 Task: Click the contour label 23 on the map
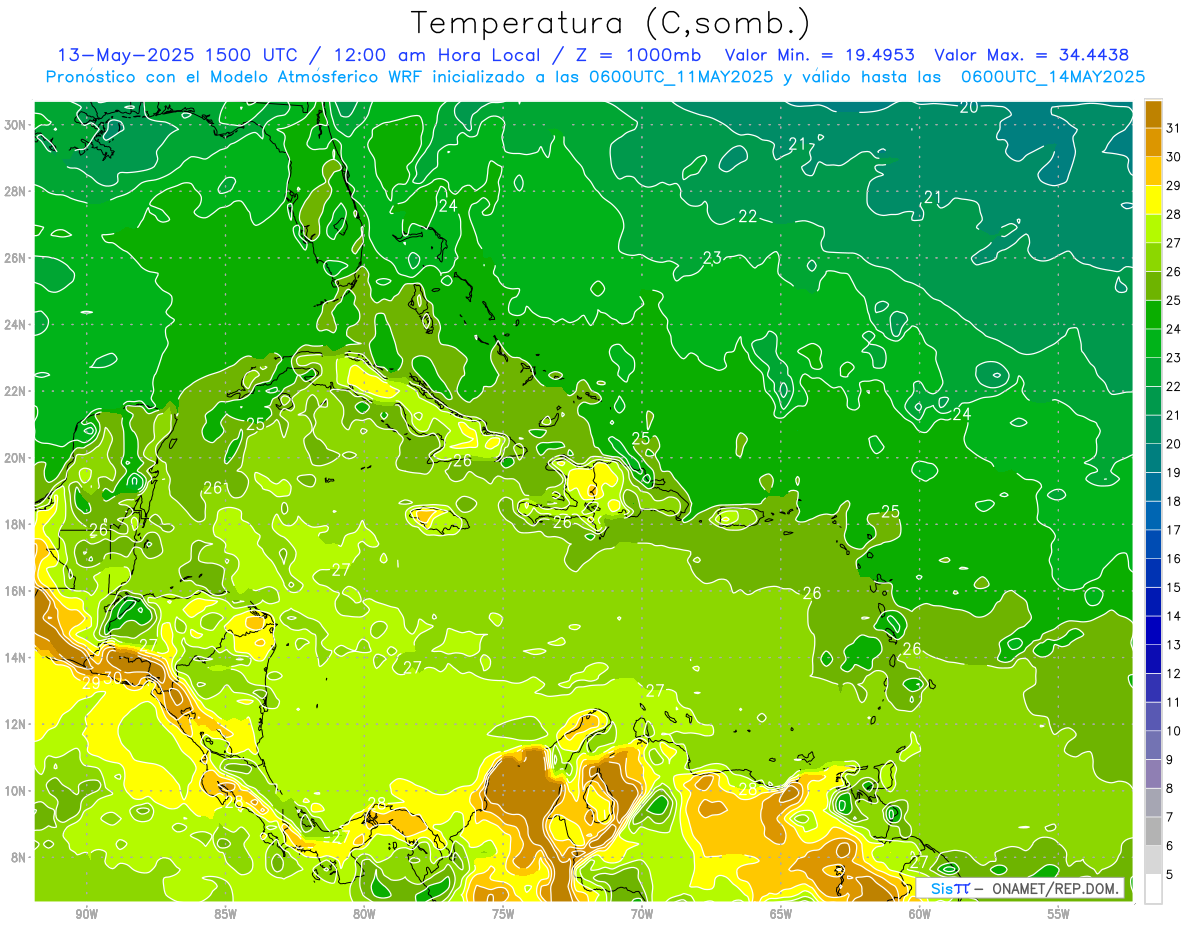(x=712, y=258)
